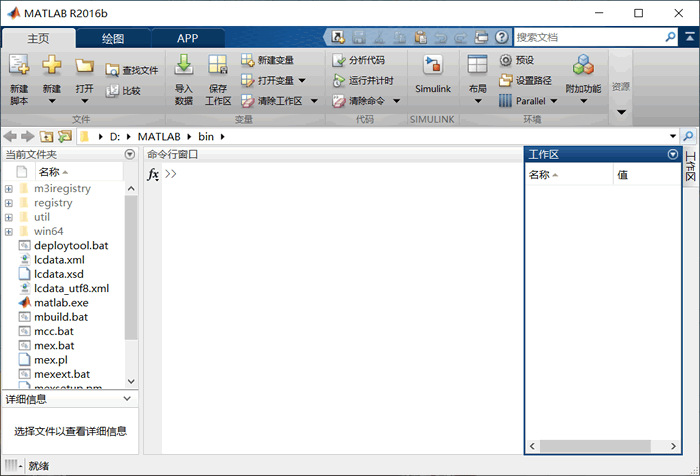Screen dimensions: 700x476
Task: Click the Add-Ons (附加功能) icon
Action: 583,65
